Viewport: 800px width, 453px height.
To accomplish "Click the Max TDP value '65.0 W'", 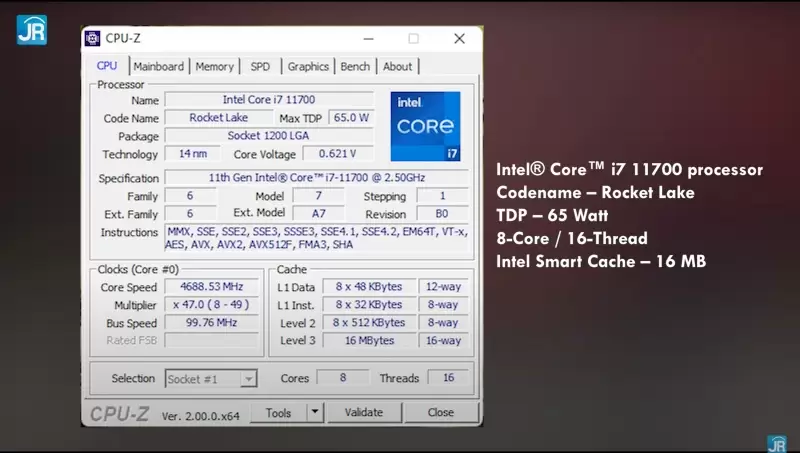I will click(351, 117).
